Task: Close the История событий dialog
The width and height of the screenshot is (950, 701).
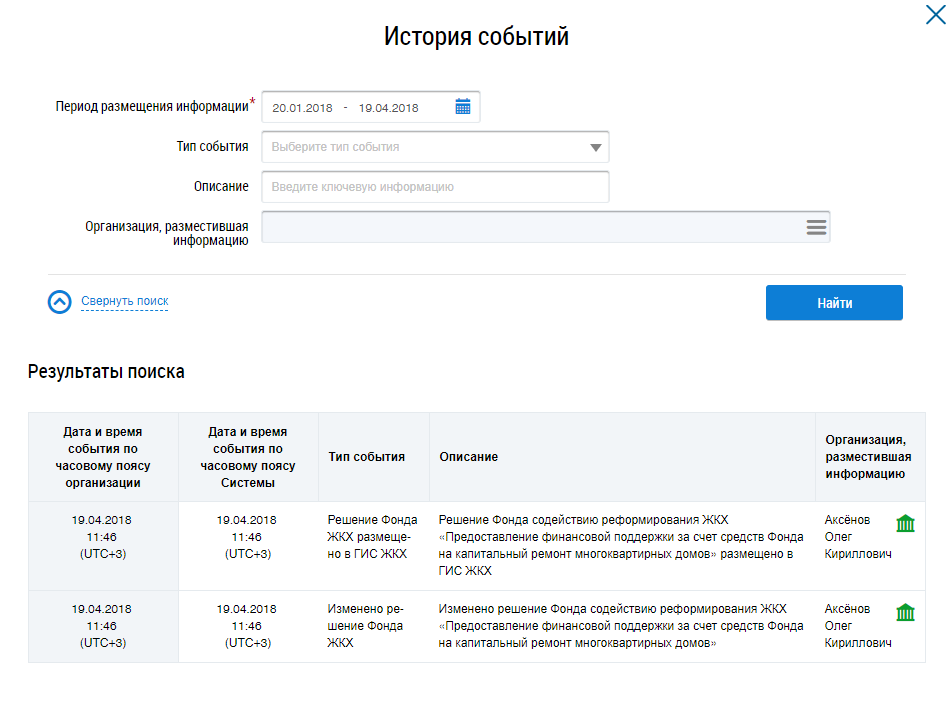Action: click(x=931, y=13)
